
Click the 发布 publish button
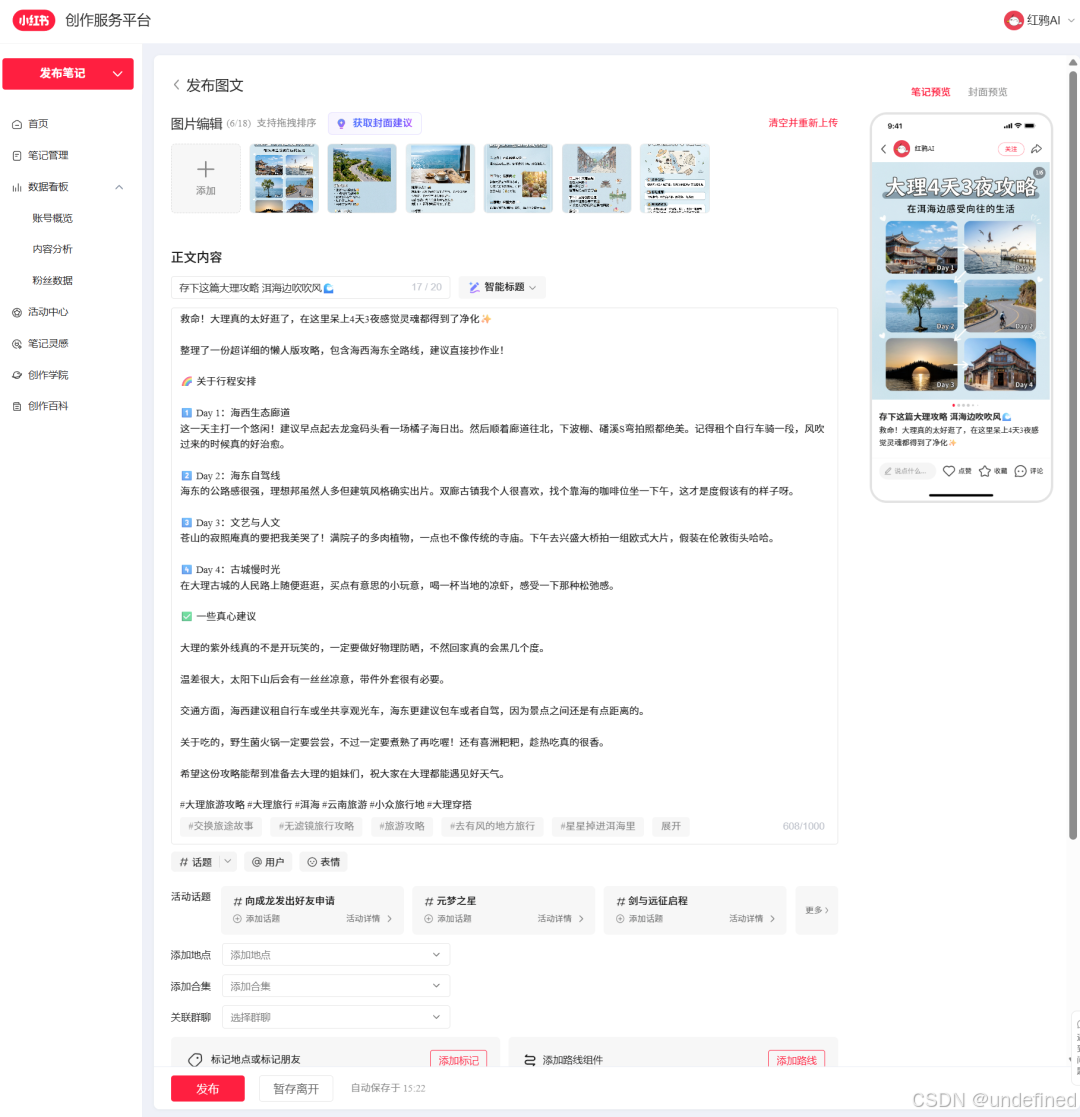pyautogui.click(x=207, y=1088)
